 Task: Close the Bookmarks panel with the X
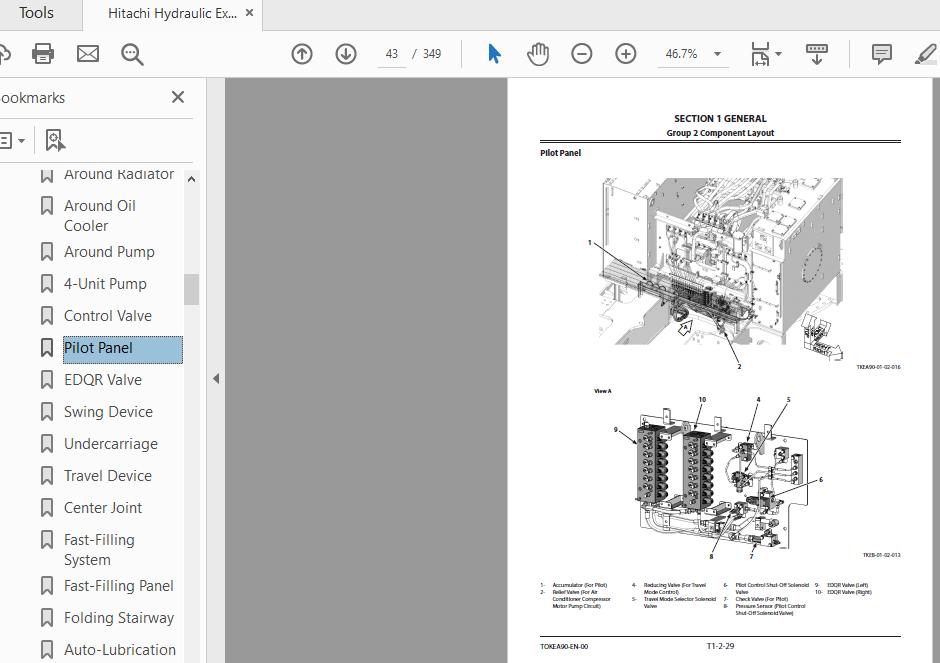tap(177, 97)
